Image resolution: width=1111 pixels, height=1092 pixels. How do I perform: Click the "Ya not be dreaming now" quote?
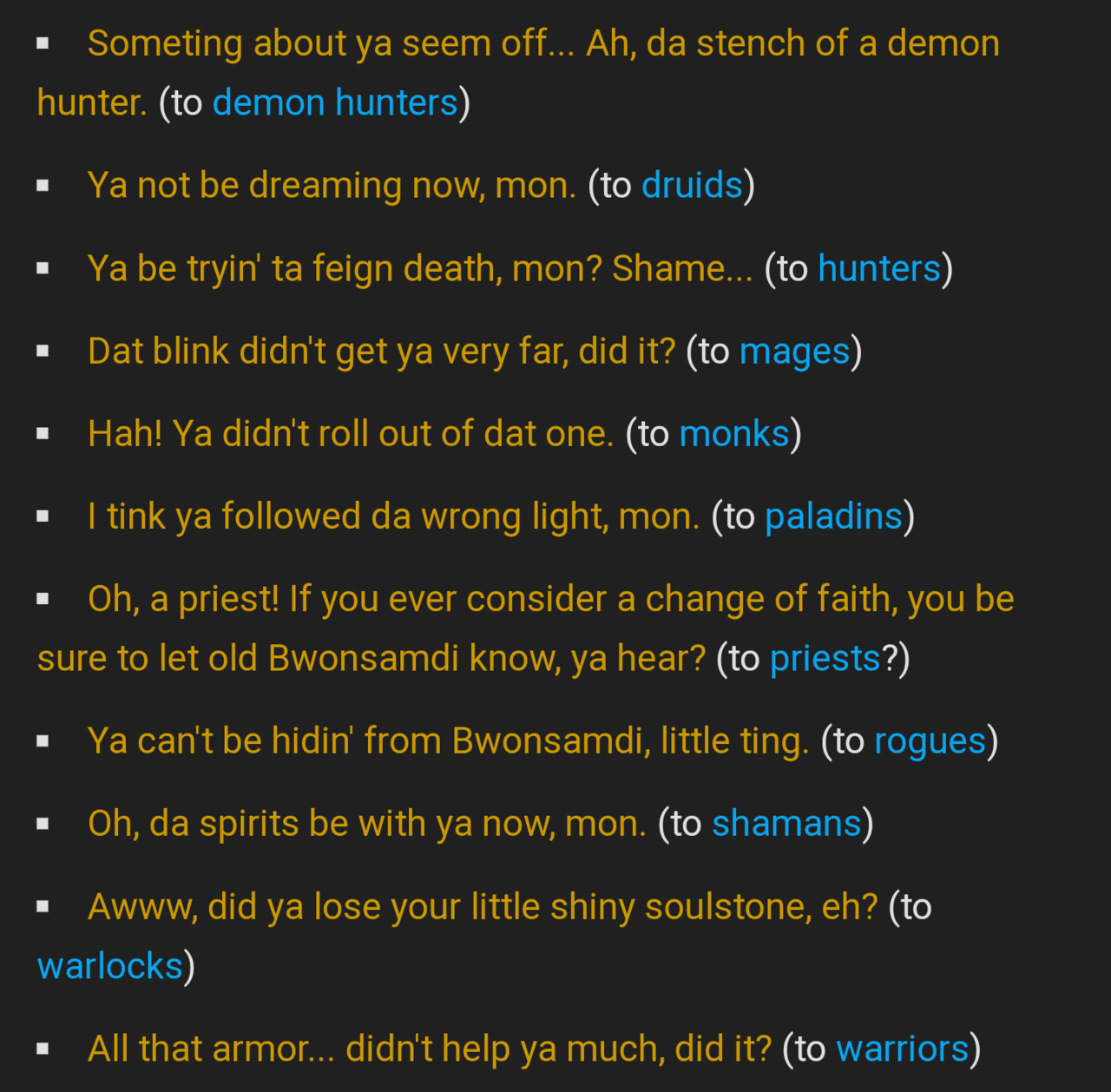(332, 186)
